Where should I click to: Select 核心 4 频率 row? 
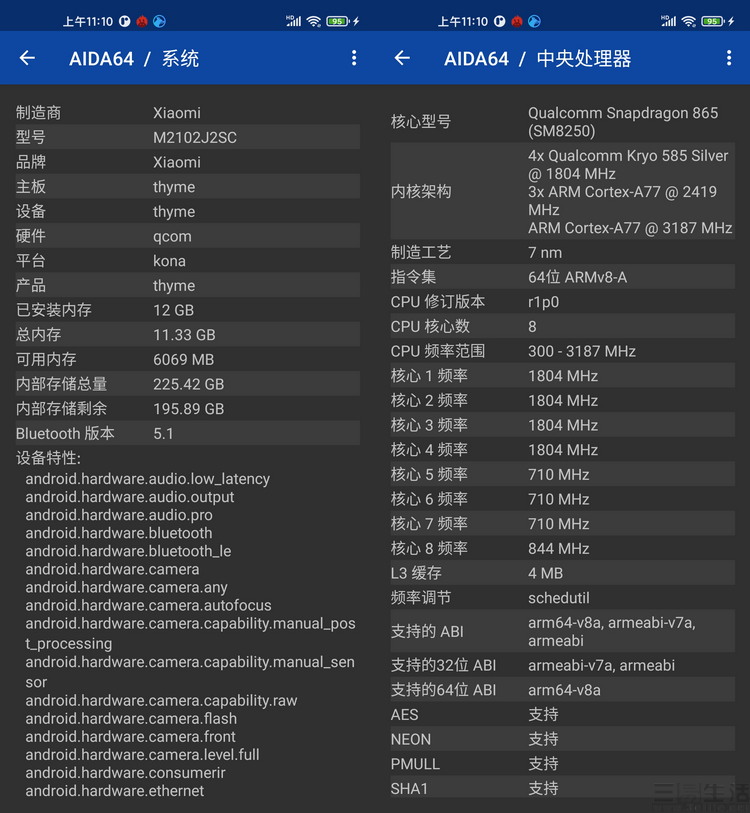[x=563, y=450]
